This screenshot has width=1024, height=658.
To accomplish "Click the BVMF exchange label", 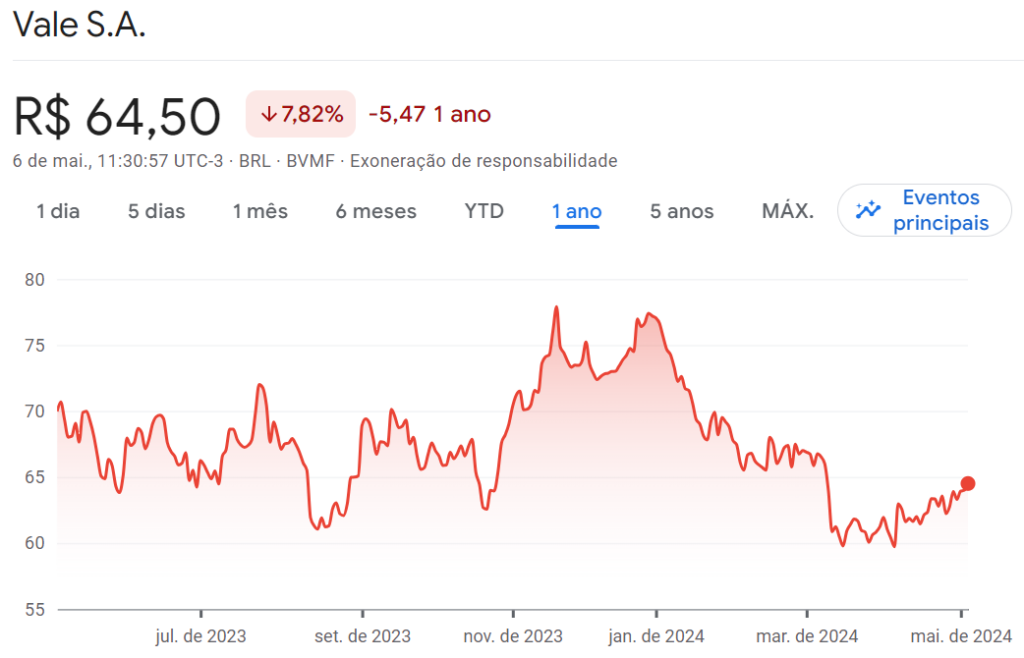I will [310, 161].
